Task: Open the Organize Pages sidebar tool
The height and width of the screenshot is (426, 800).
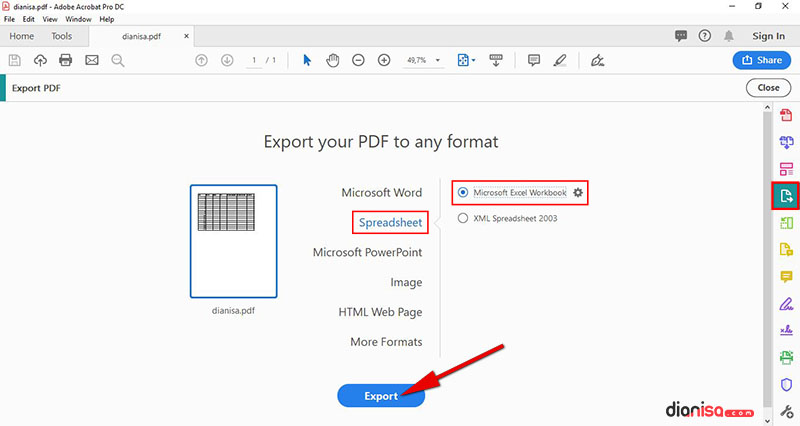Action: click(x=786, y=169)
